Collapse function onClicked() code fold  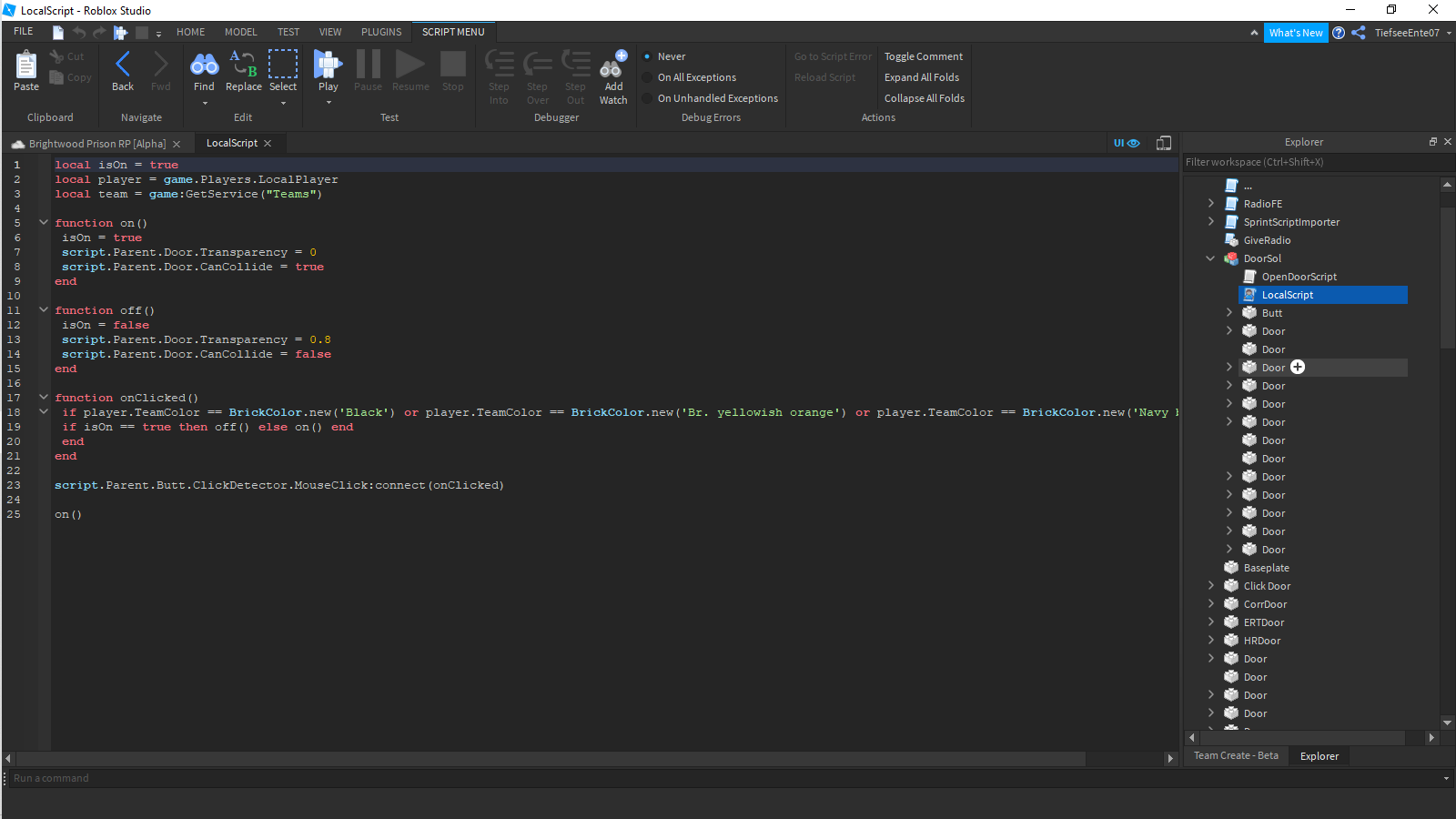pos(44,397)
